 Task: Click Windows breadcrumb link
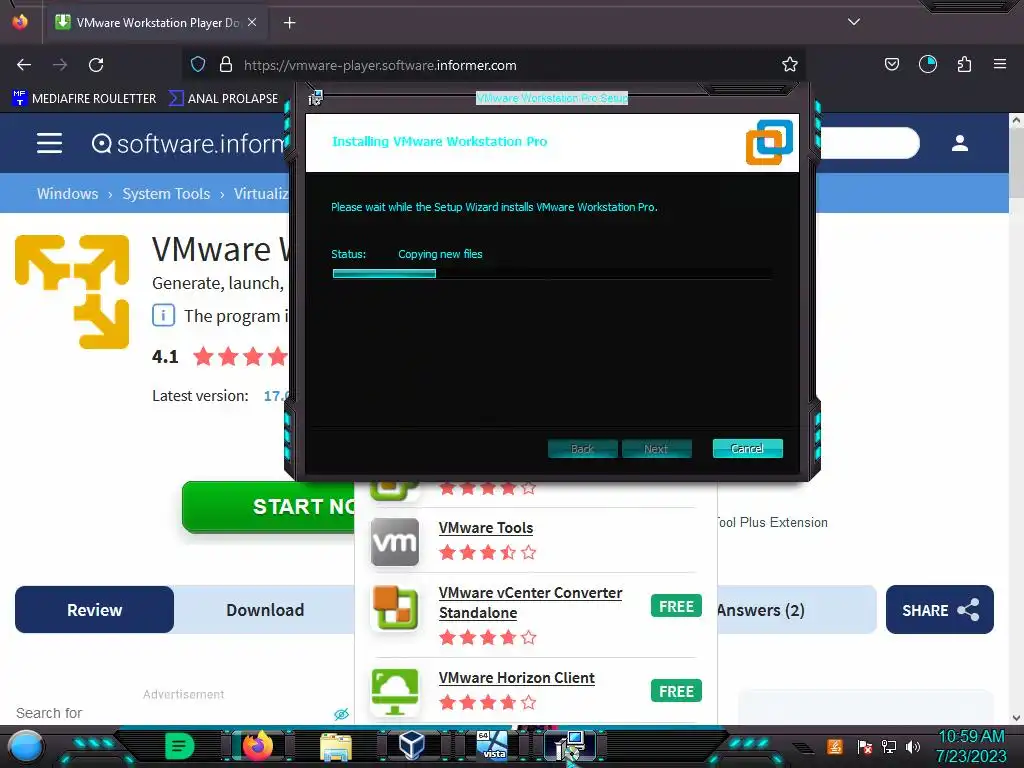coord(67,194)
